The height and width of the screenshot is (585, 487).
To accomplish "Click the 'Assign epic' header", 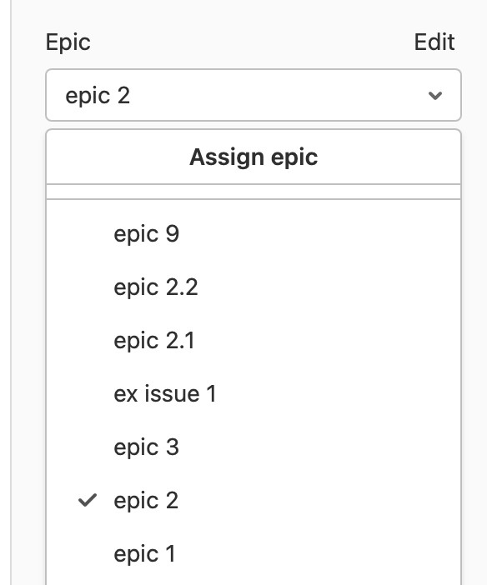I will [253, 157].
